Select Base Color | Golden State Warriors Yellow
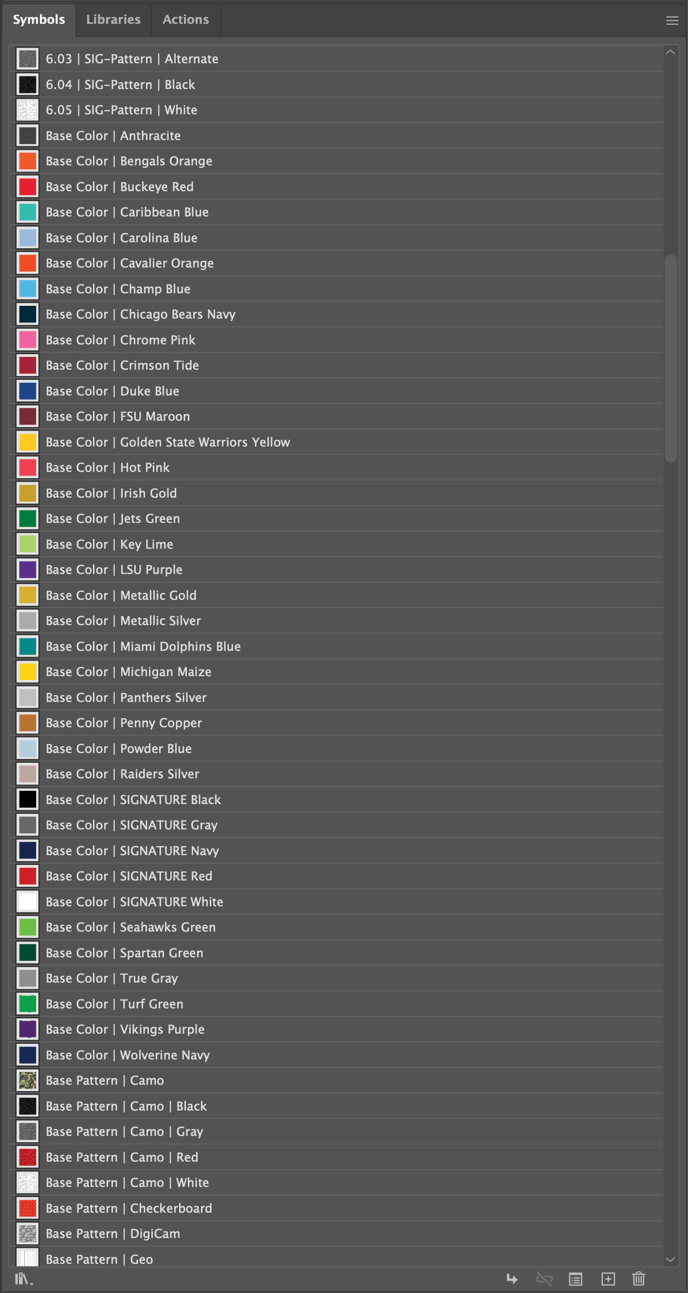688x1293 pixels. click(167, 442)
